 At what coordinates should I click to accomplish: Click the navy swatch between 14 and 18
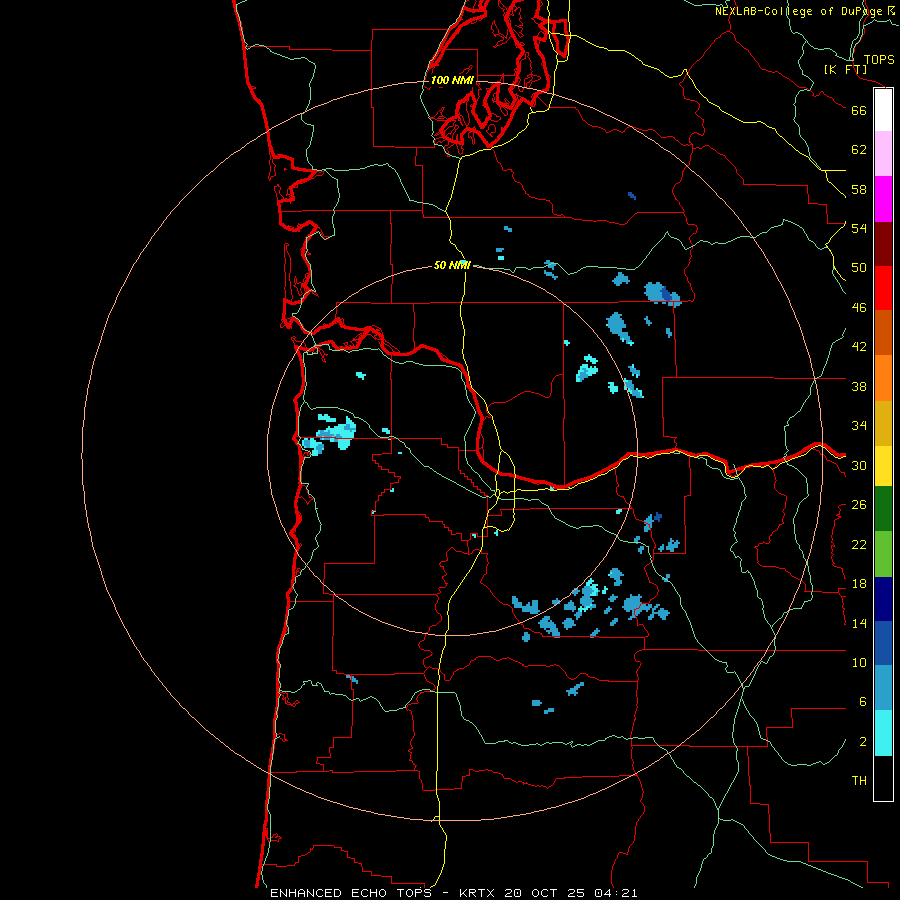click(883, 599)
